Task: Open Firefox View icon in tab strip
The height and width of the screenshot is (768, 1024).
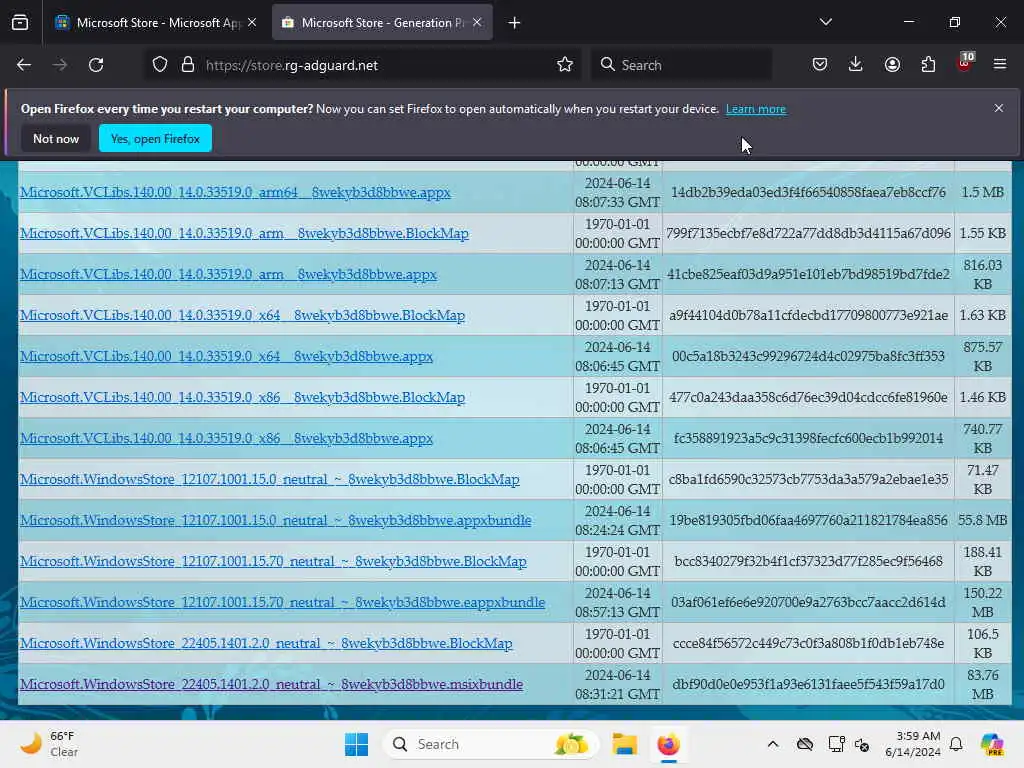Action: coord(20,22)
